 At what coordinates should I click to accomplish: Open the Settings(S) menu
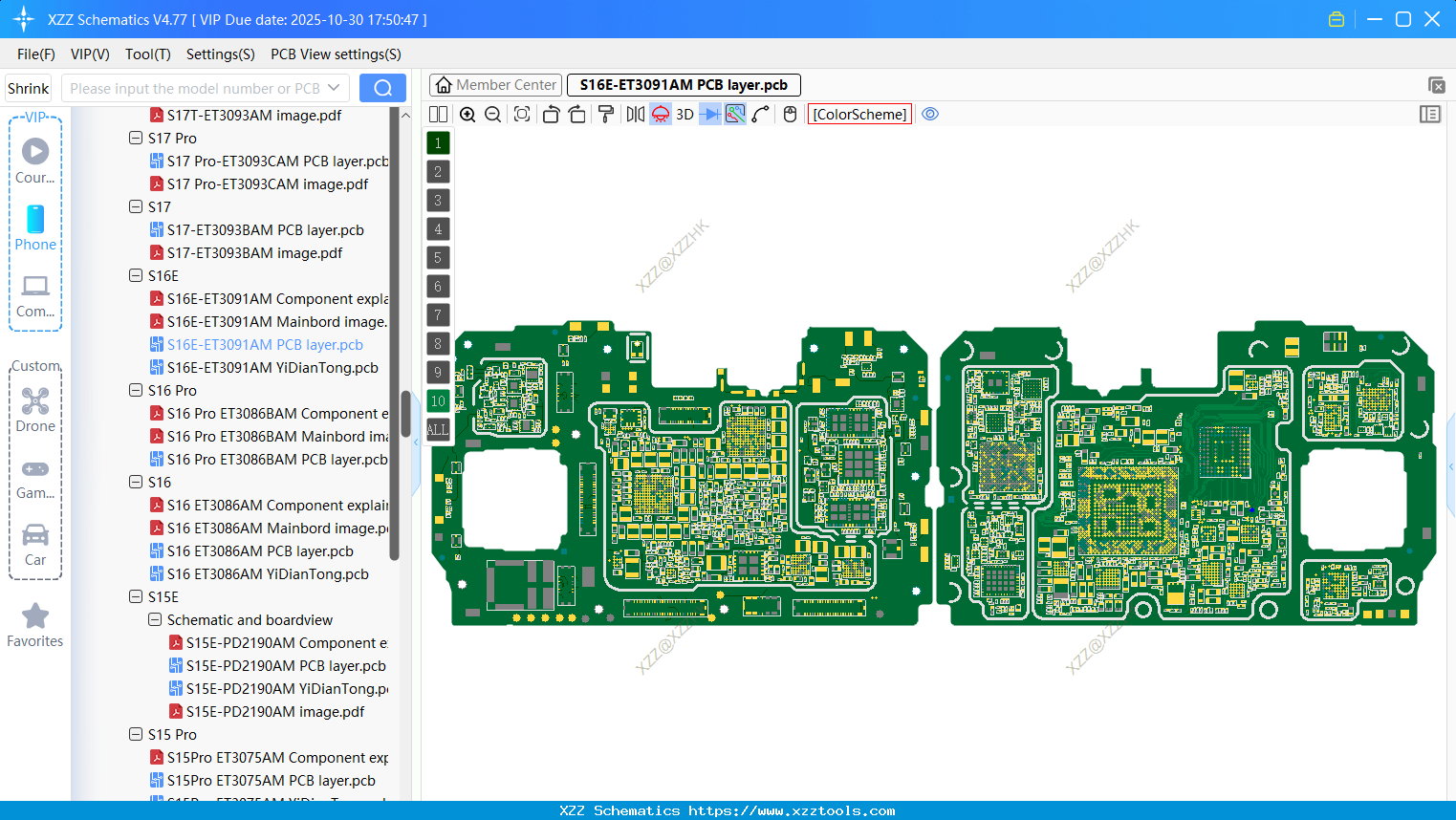coord(220,54)
